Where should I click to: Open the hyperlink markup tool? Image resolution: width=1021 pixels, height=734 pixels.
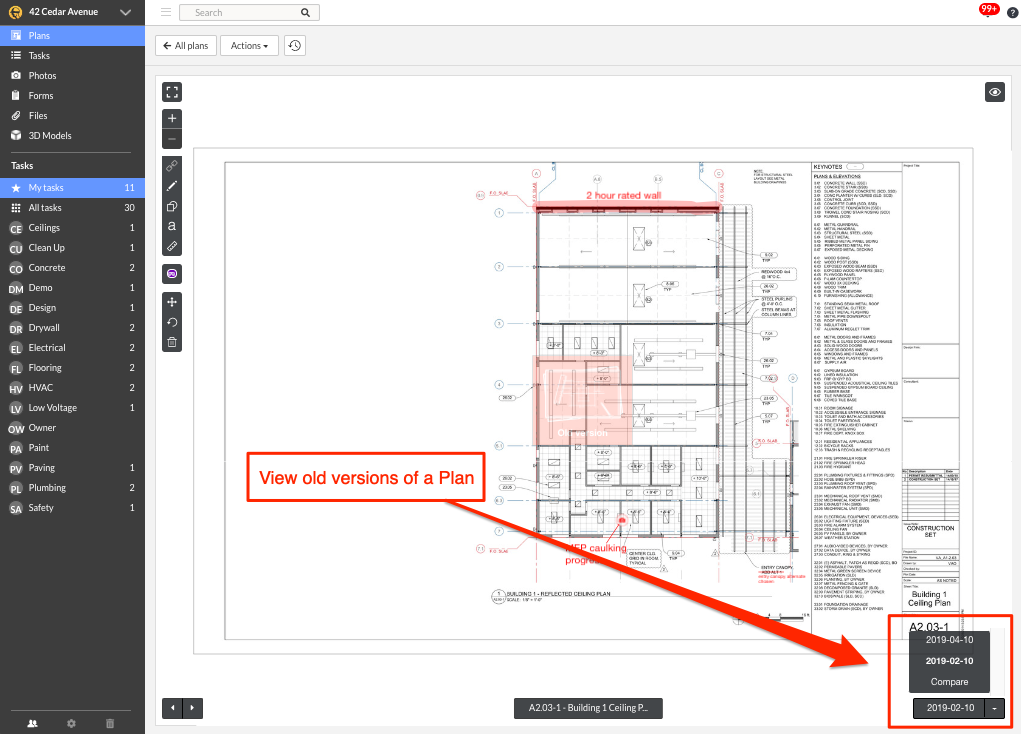[171, 165]
